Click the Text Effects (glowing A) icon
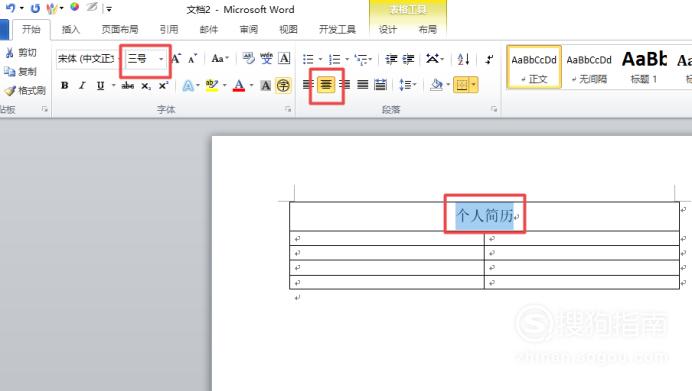The image size is (692, 391). tap(188, 85)
